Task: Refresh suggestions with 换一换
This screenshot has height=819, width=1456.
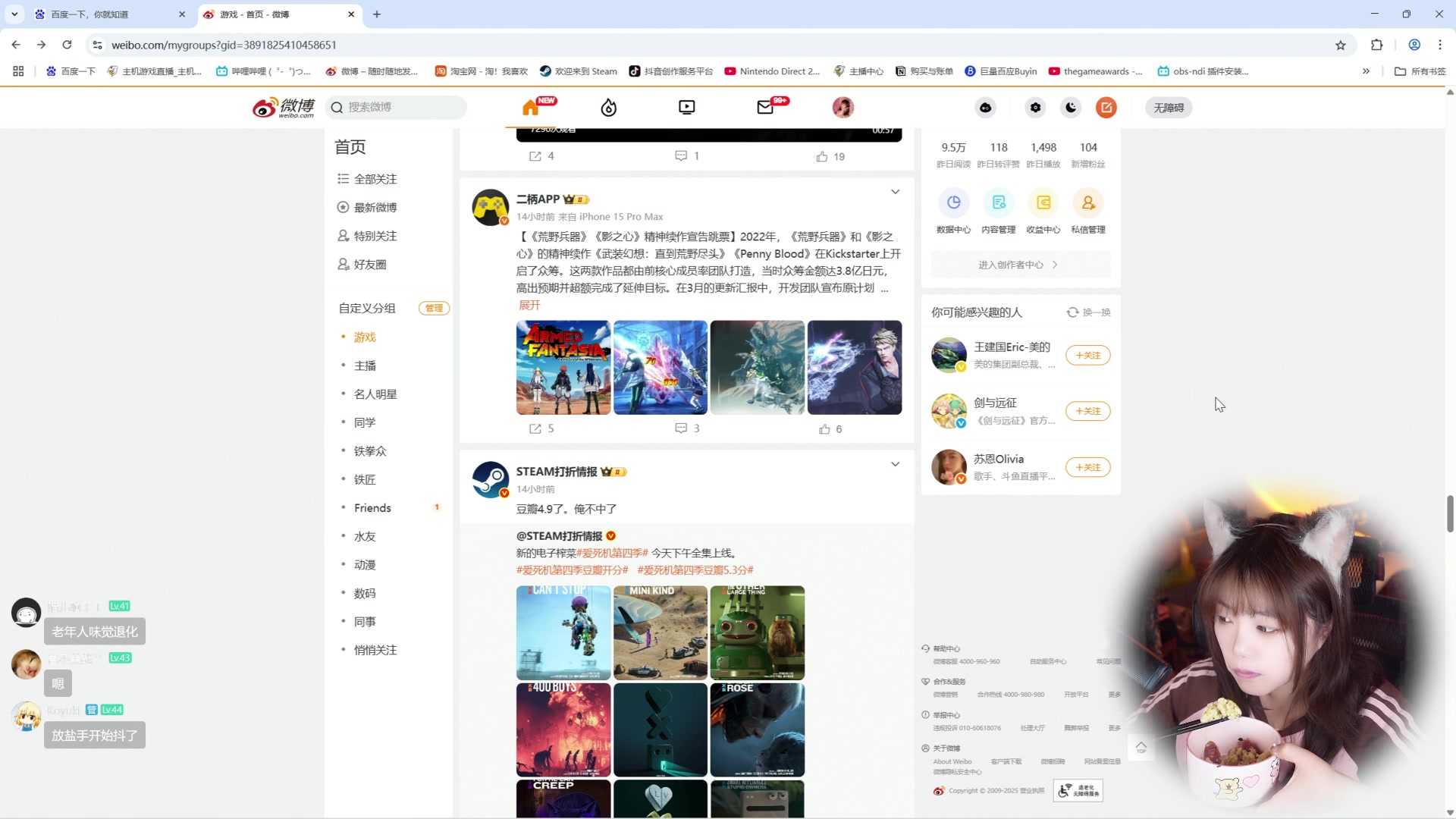Action: tap(1089, 312)
